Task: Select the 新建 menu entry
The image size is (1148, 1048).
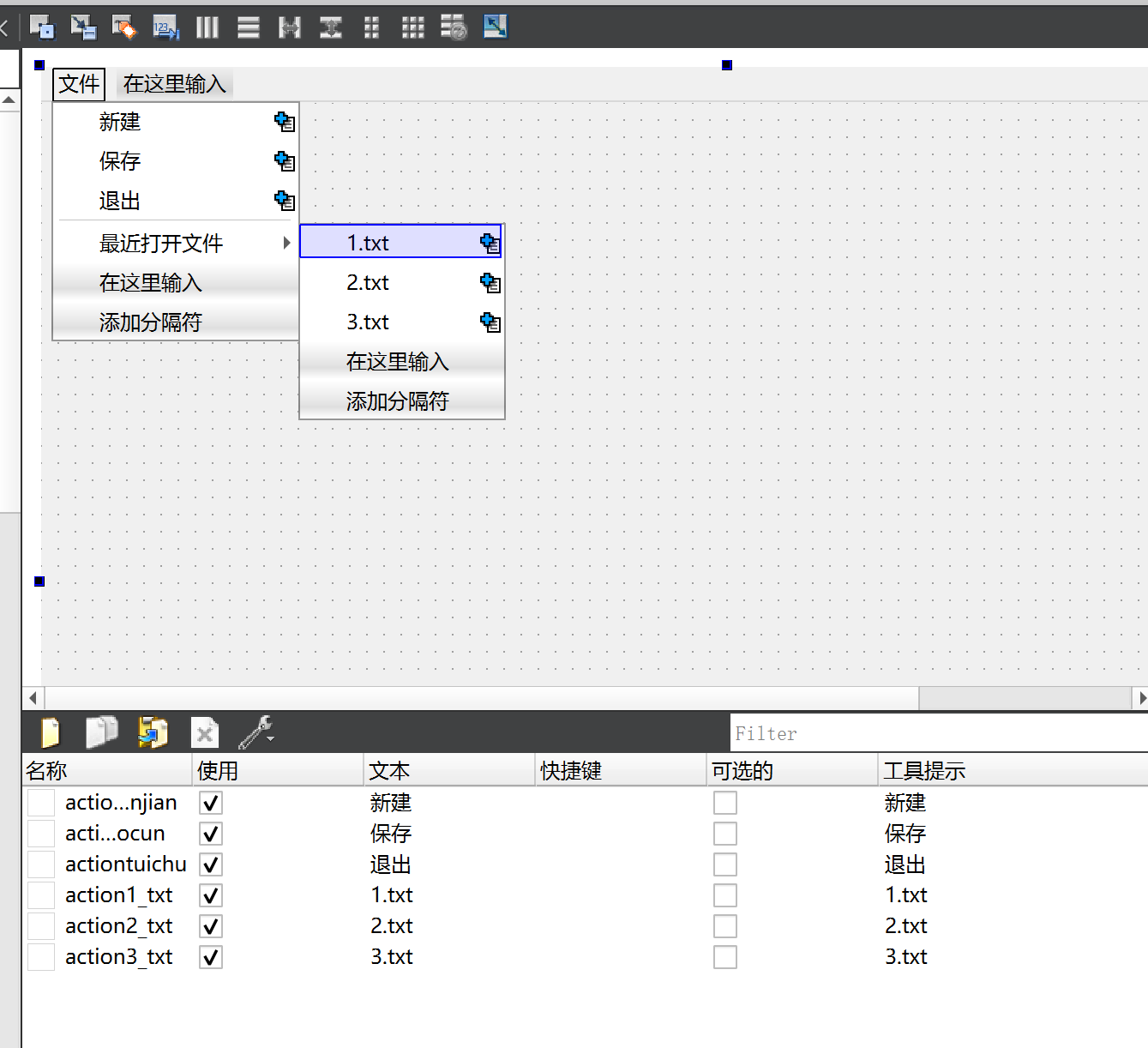Action: tap(176, 122)
